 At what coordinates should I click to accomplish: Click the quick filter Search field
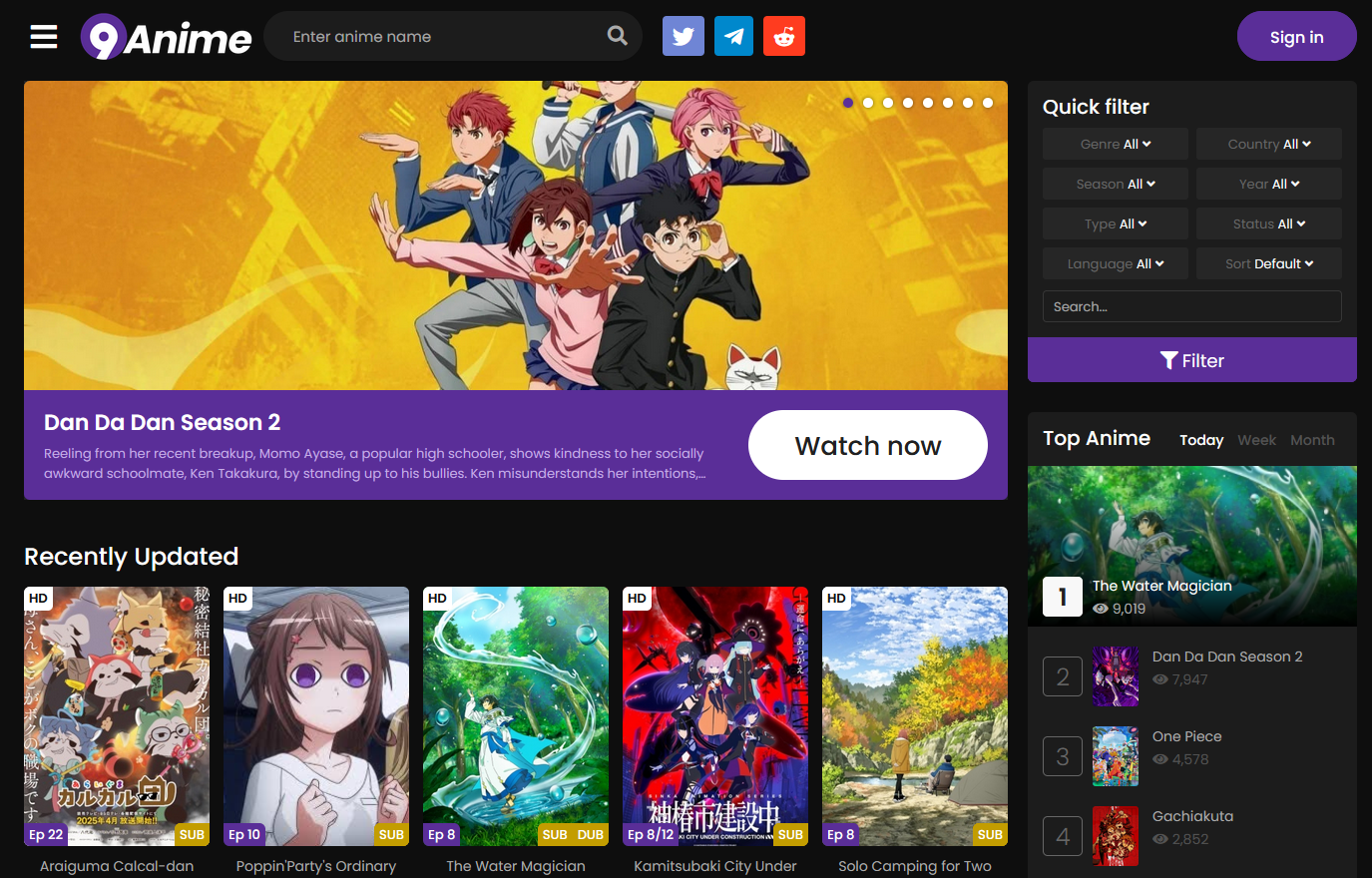[x=1192, y=306]
